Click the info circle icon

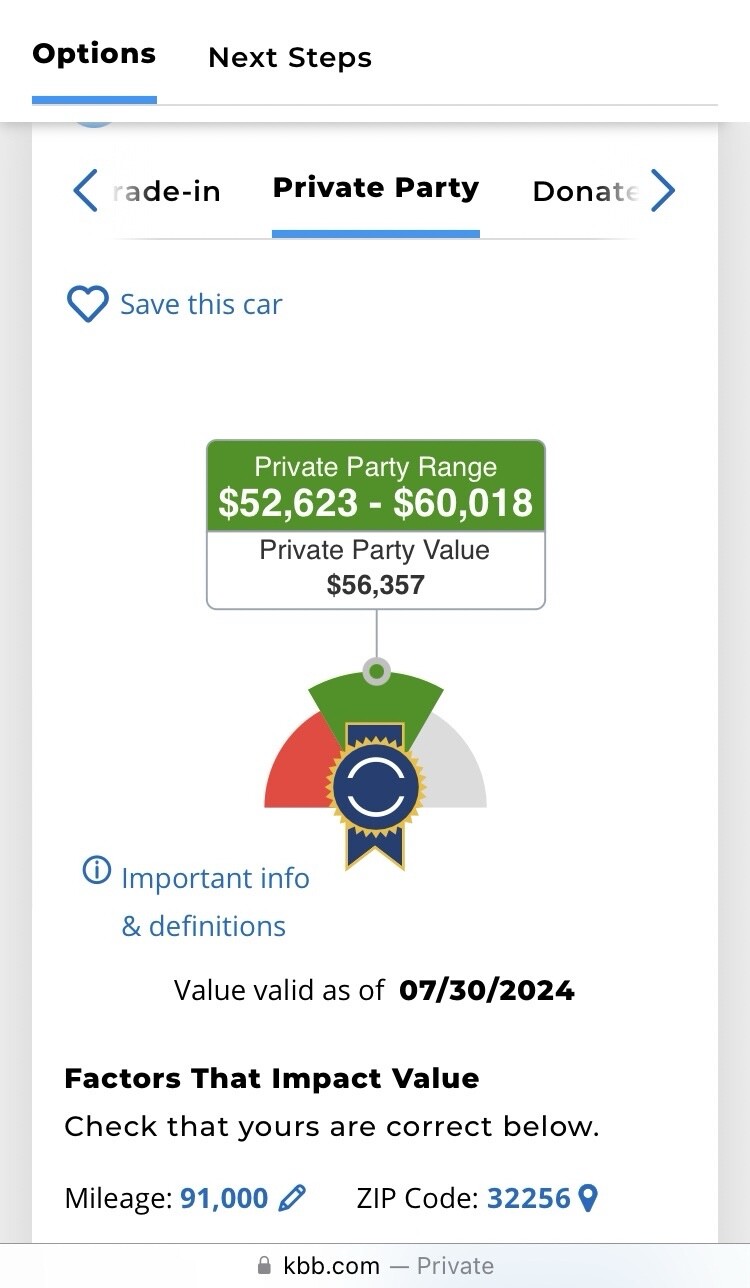pyautogui.click(x=96, y=871)
